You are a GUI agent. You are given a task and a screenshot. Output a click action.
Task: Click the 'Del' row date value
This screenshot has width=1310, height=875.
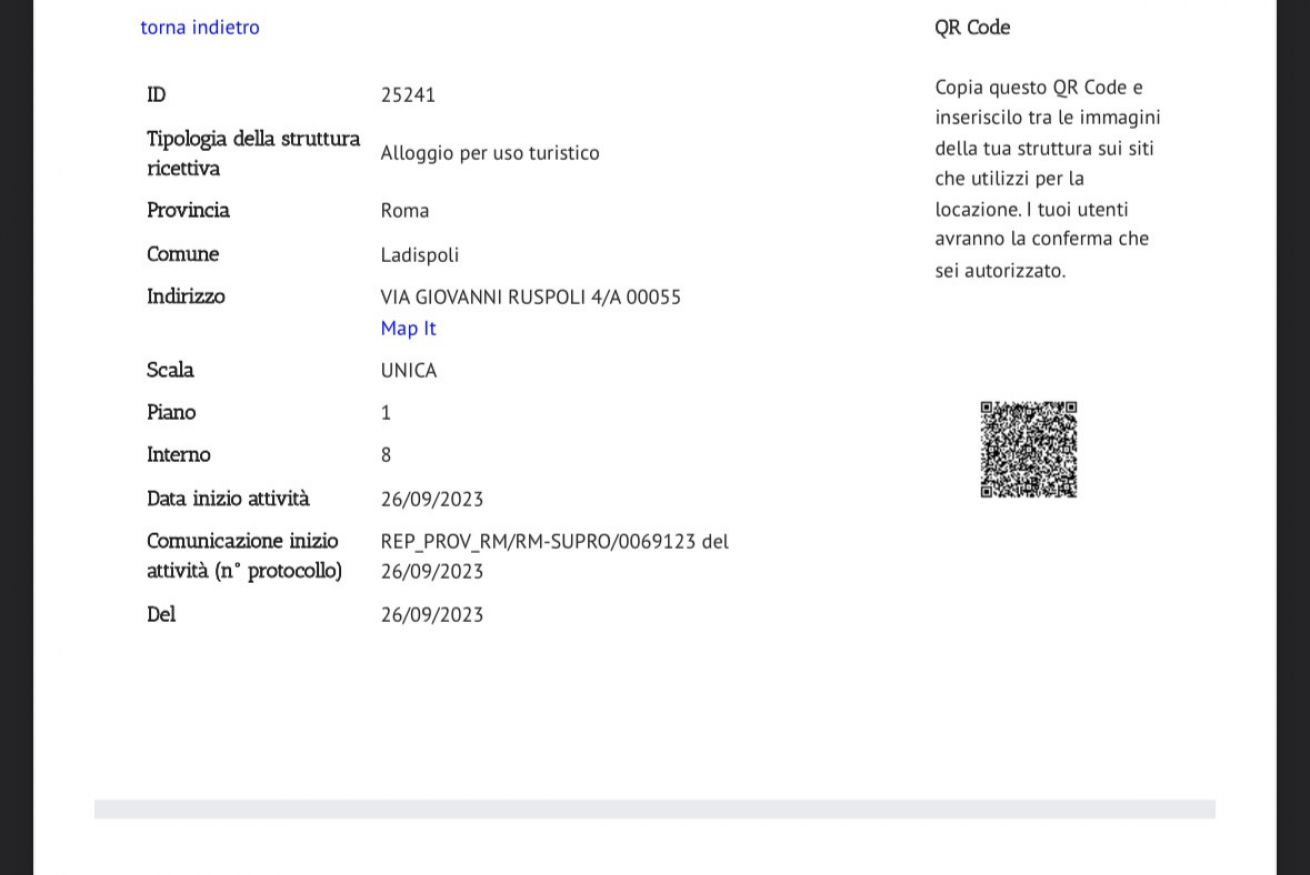point(432,615)
